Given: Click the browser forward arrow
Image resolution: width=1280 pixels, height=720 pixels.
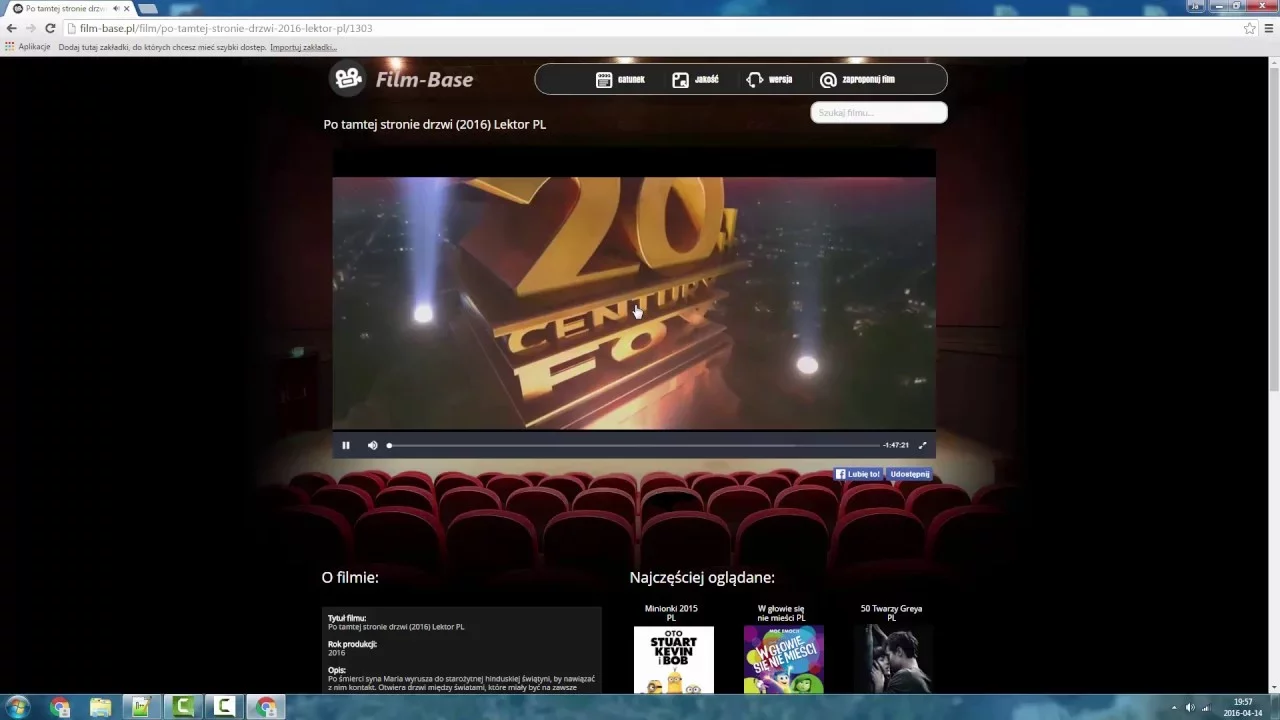Looking at the screenshot, I should pyautogui.click(x=30, y=28).
